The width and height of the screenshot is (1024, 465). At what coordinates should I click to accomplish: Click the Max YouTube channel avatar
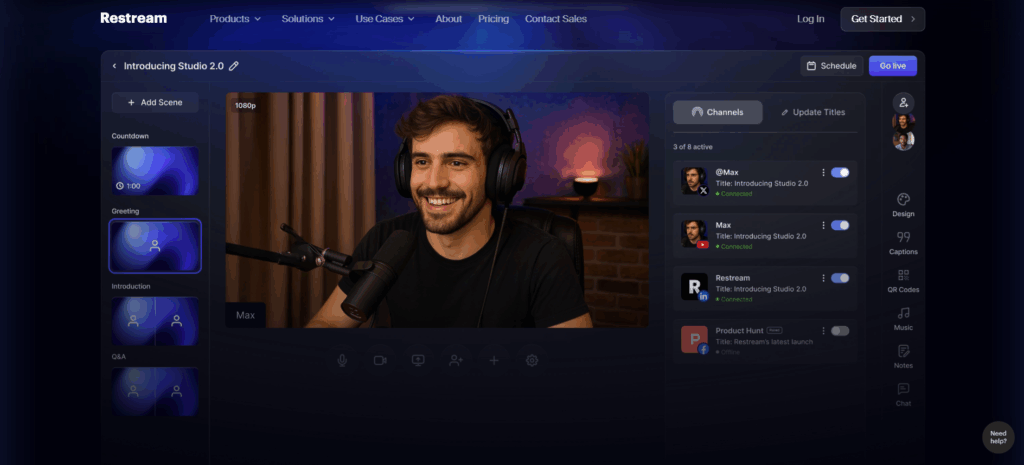pos(694,234)
